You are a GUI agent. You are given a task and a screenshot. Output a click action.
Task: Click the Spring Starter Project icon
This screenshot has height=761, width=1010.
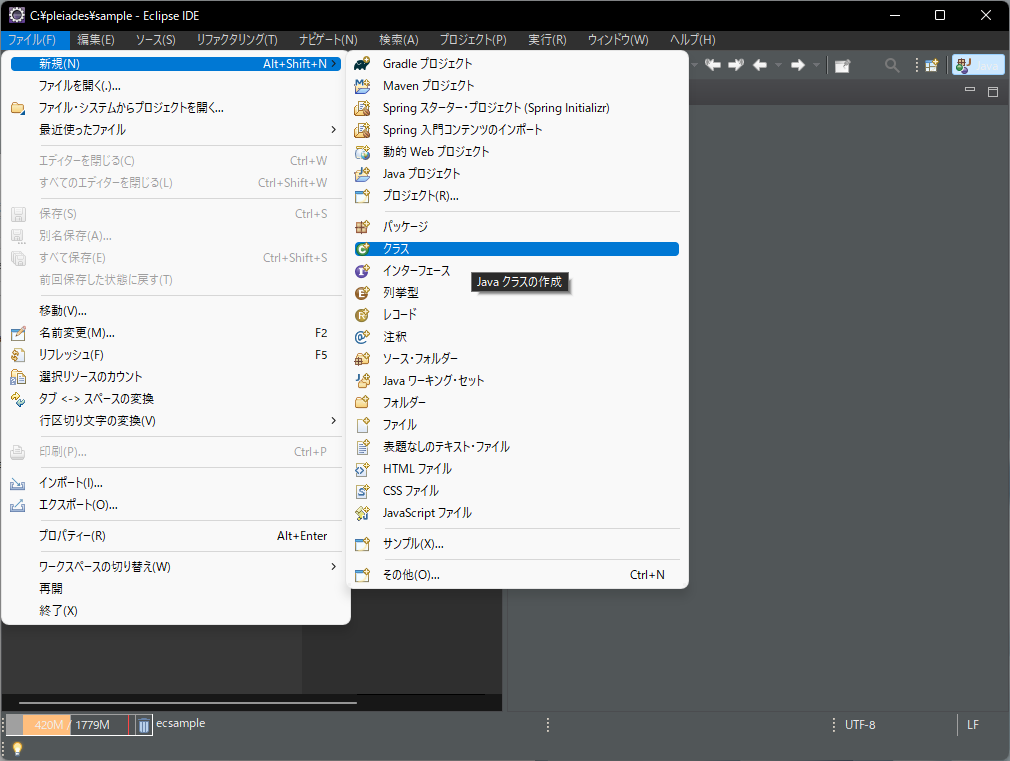pyautogui.click(x=363, y=108)
